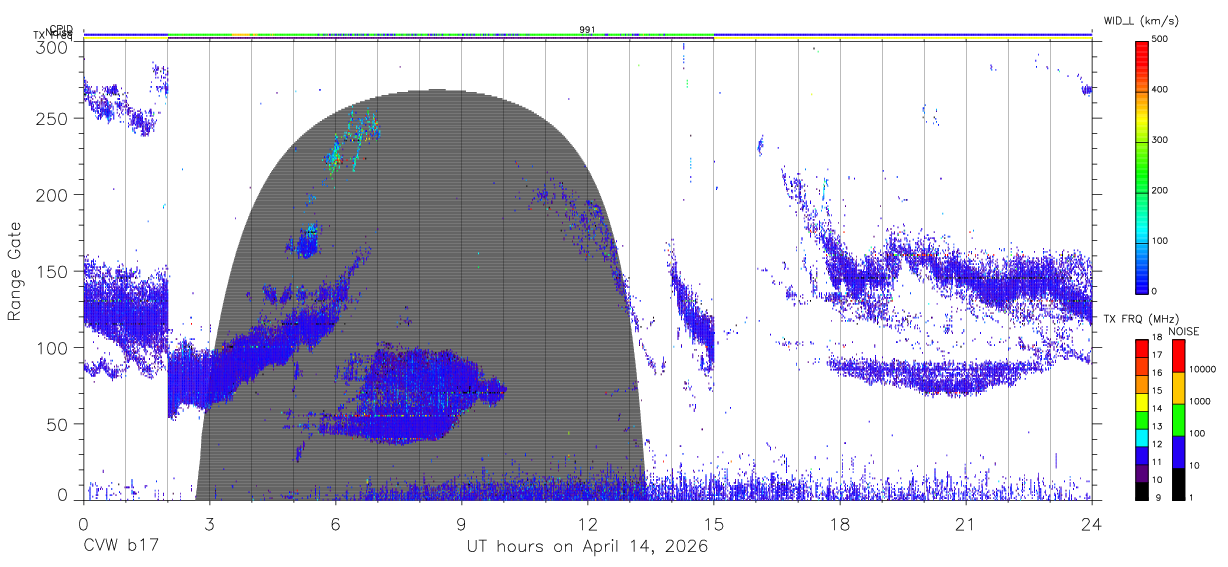Viewport: 1228px width, 567px height.
Task: Click the x-axis tick label '12'
Action: (587, 524)
